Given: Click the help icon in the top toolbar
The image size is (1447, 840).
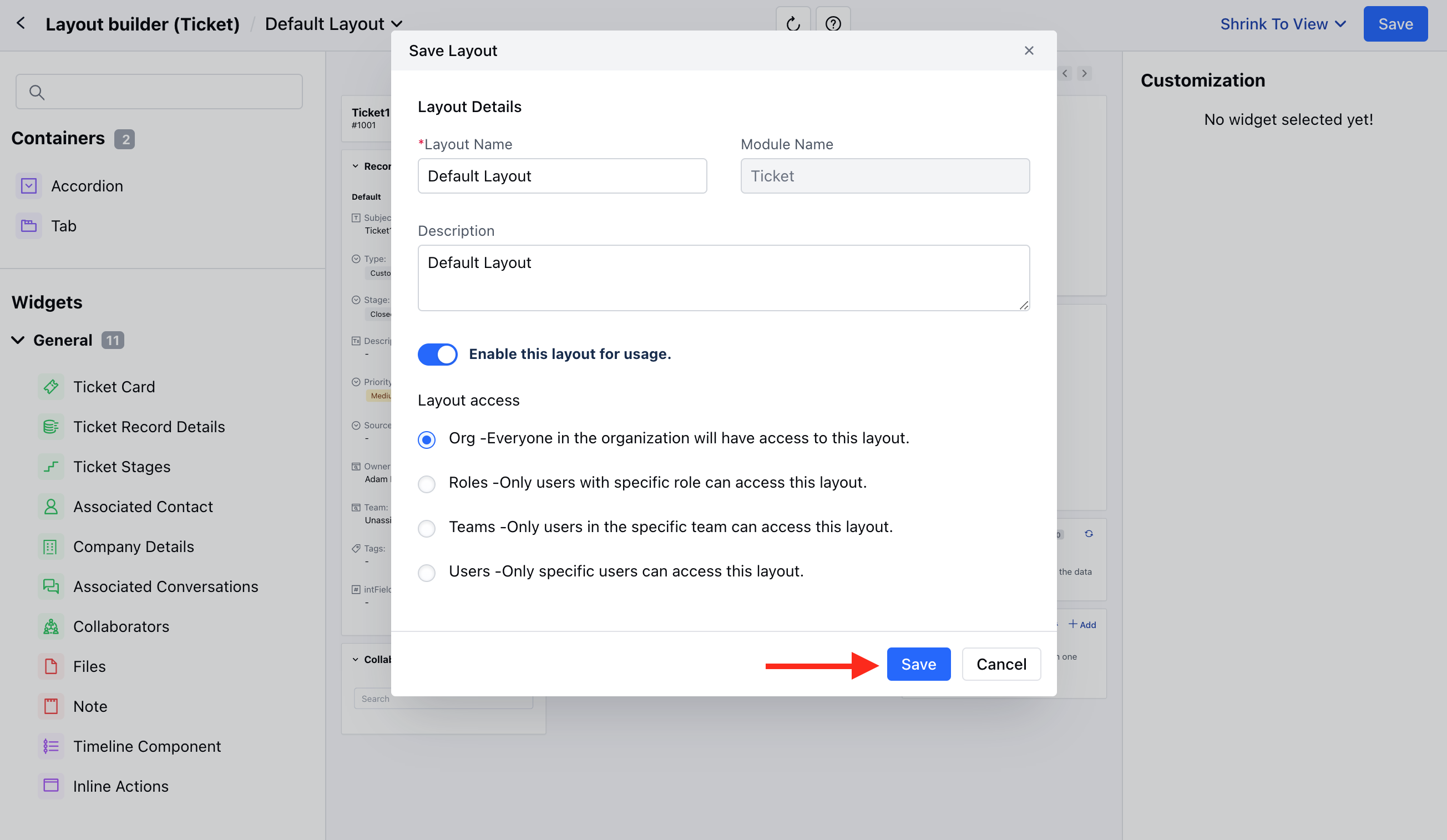Looking at the screenshot, I should tap(832, 23).
